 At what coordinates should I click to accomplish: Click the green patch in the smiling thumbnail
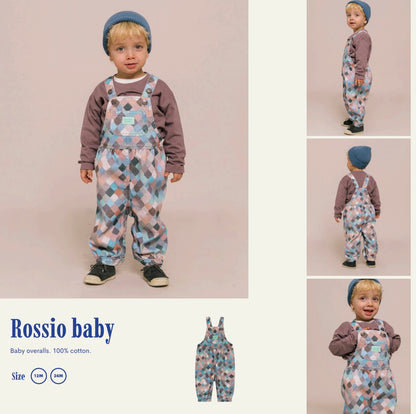tap(376, 349)
